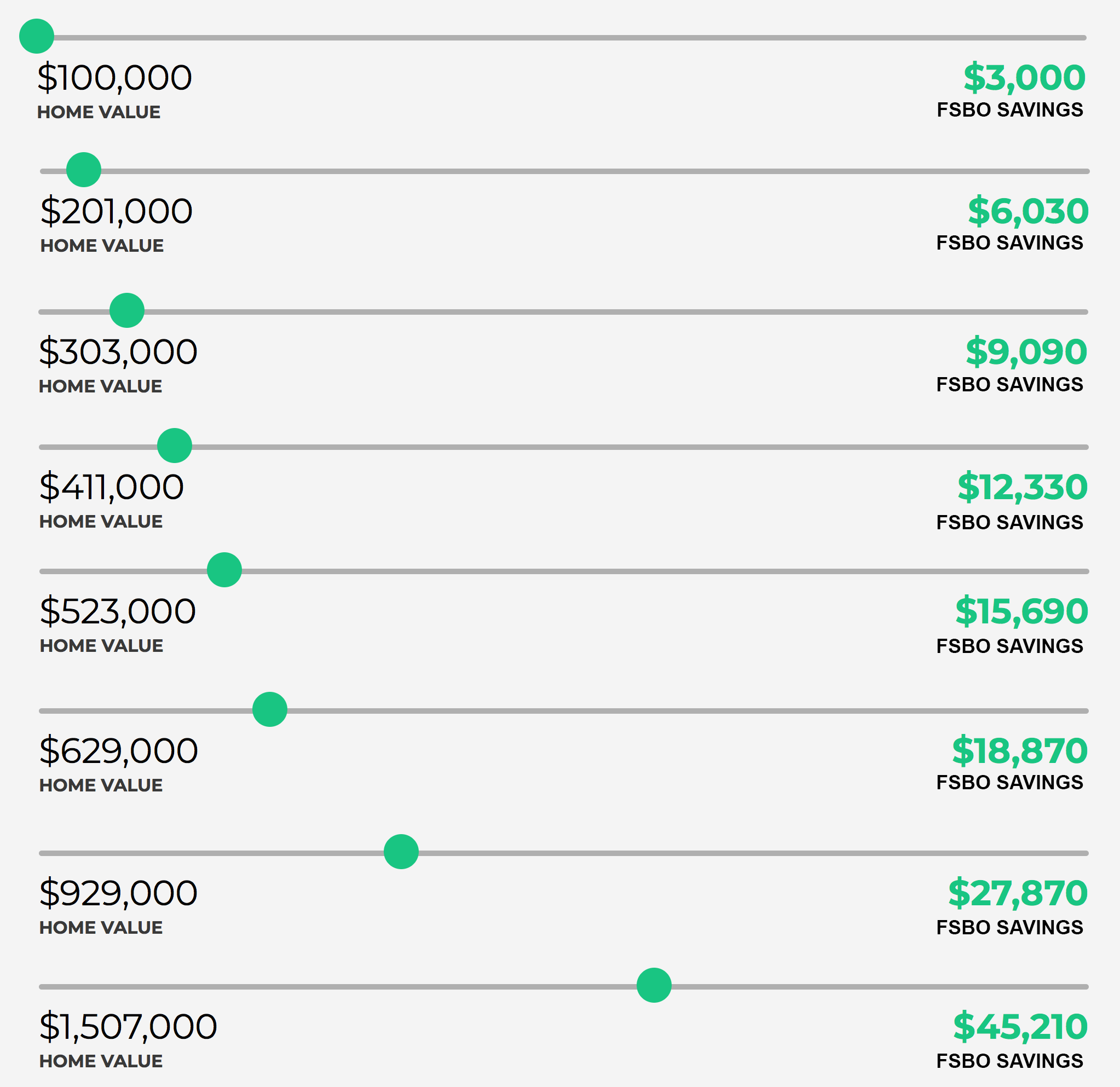Click the slider handle for $100,000 home value
Image resolution: width=1120 pixels, height=1087 pixels.
pos(37,36)
